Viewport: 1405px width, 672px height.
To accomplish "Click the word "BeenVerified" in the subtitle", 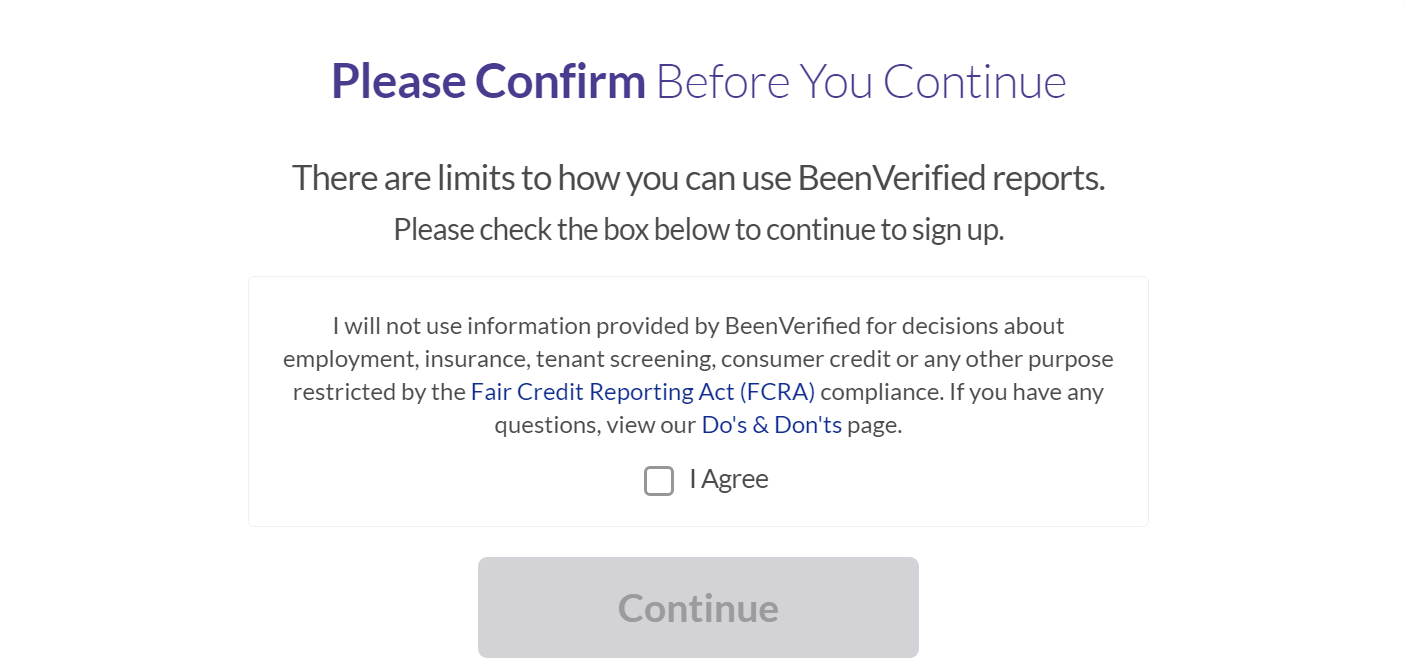I will 877,178.
